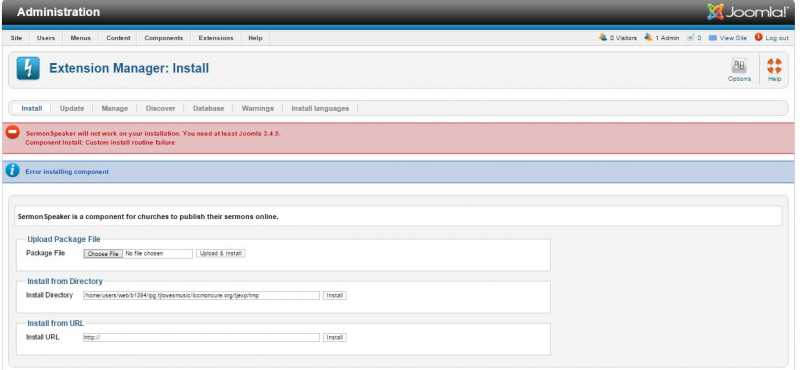The image size is (800, 370).
Task: Open the Site menu
Action: tap(16, 38)
